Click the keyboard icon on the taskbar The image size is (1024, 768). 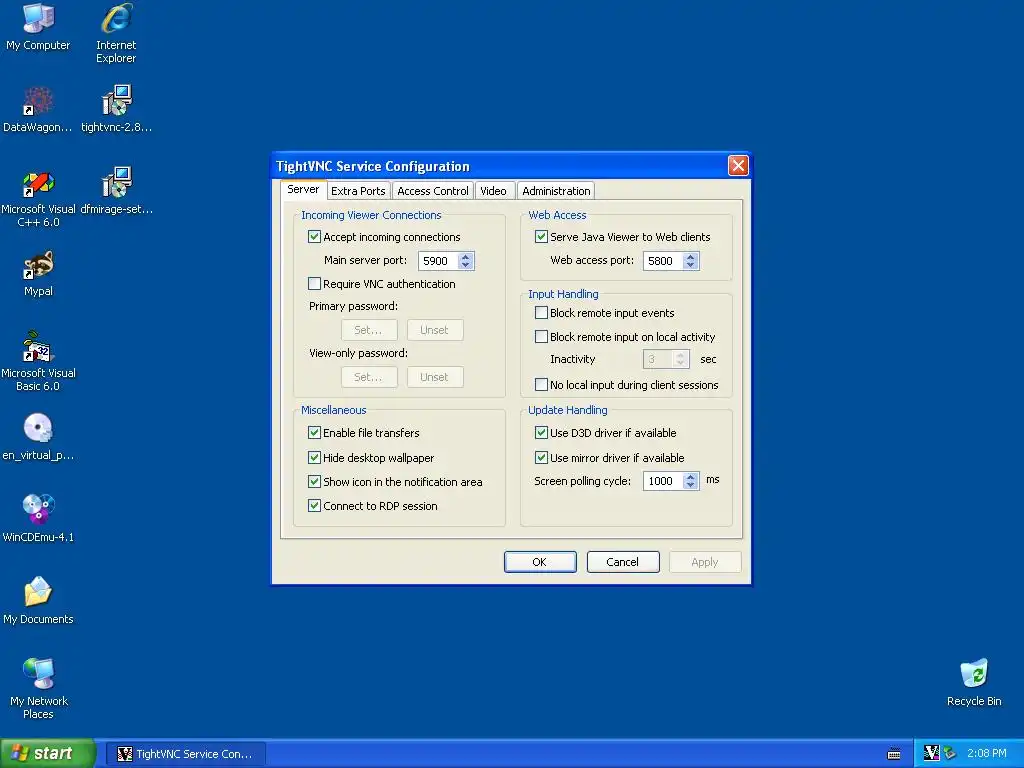894,754
